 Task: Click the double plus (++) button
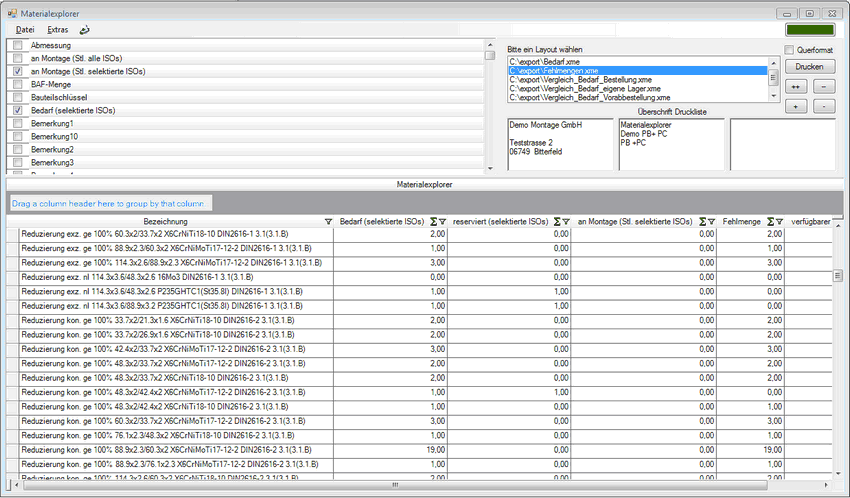[x=795, y=86]
